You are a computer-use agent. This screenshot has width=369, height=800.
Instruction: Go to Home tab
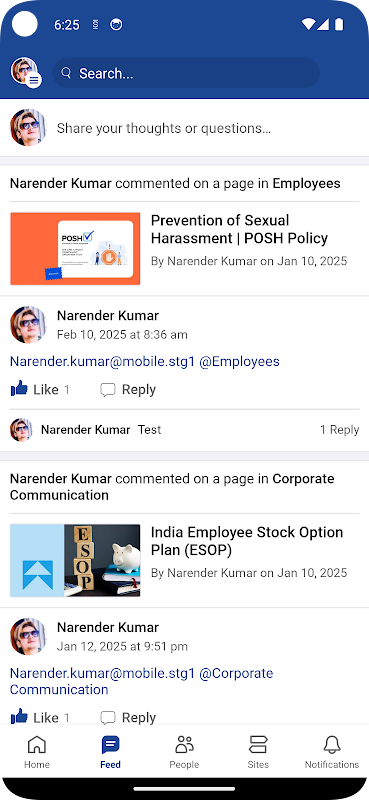click(37, 752)
